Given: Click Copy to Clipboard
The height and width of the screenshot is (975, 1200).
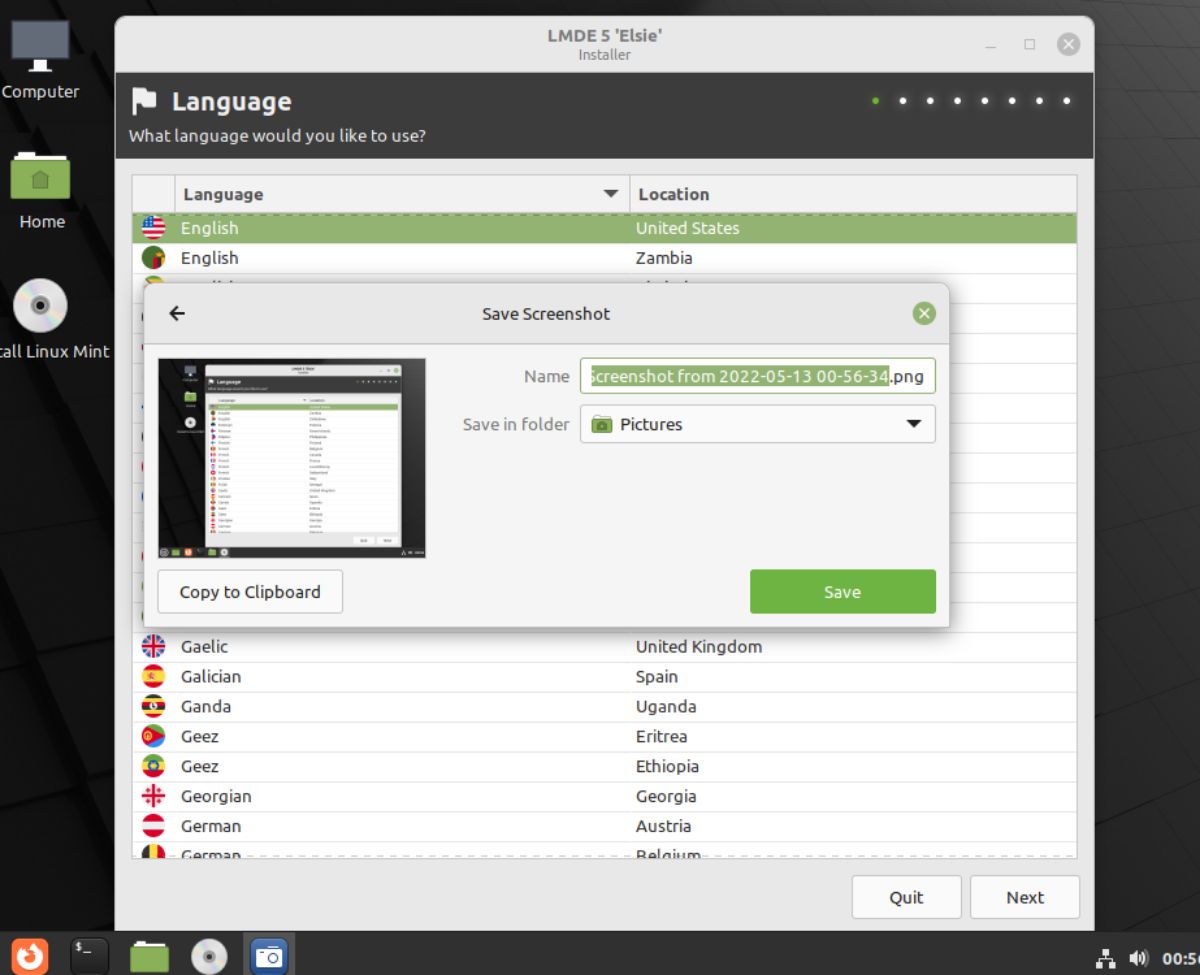Looking at the screenshot, I should click(x=249, y=591).
